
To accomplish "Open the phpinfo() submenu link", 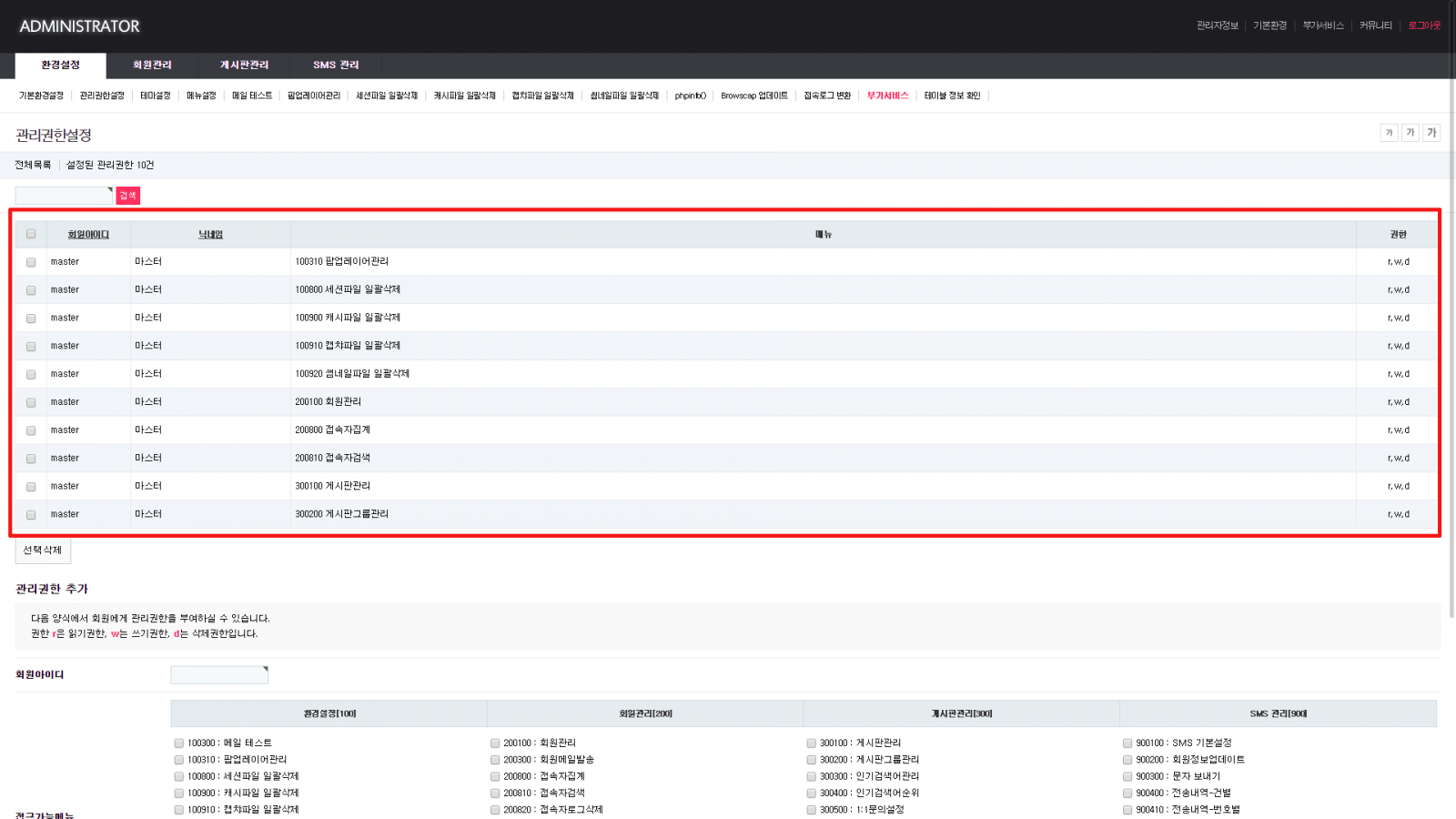I will tap(690, 96).
